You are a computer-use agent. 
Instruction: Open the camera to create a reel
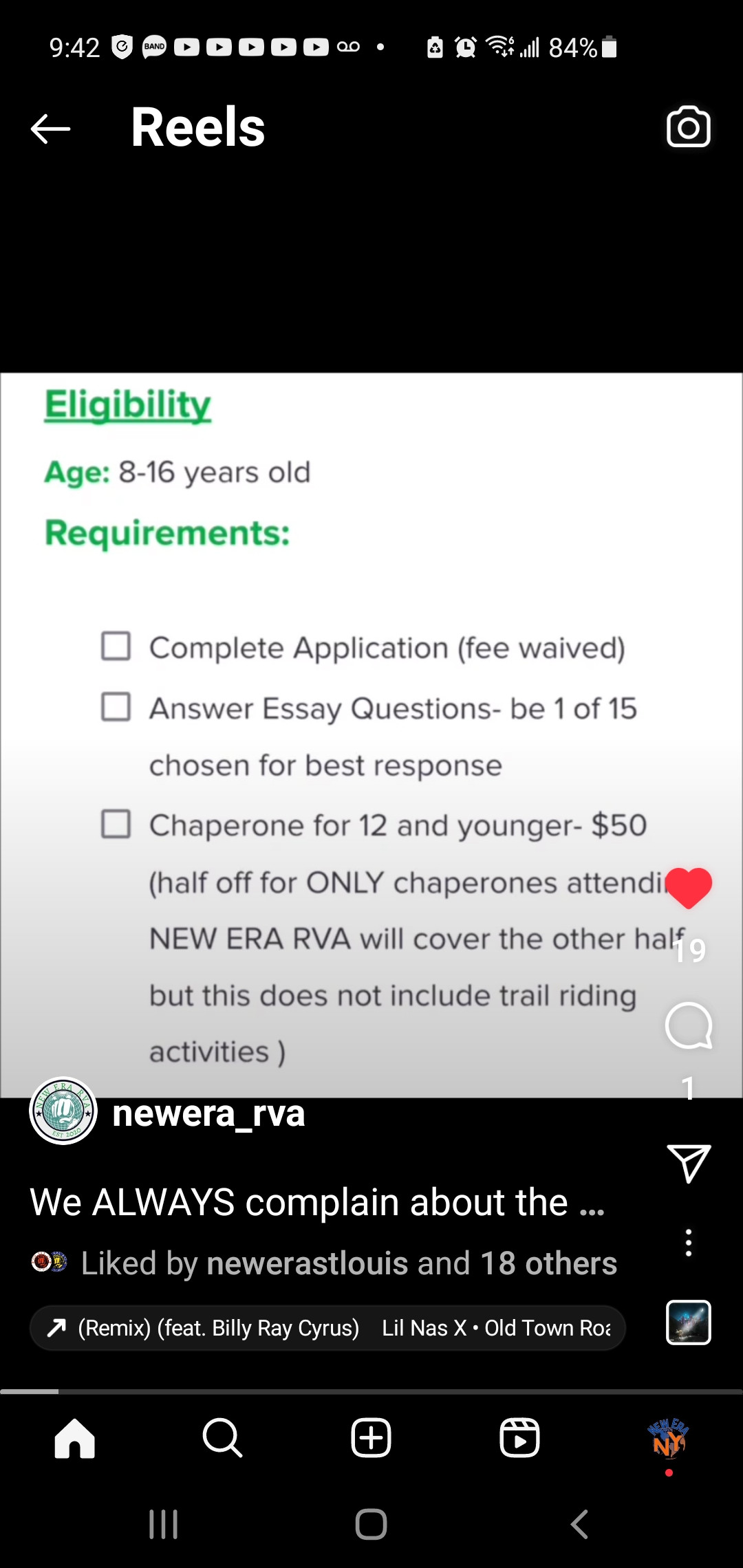(688, 127)
